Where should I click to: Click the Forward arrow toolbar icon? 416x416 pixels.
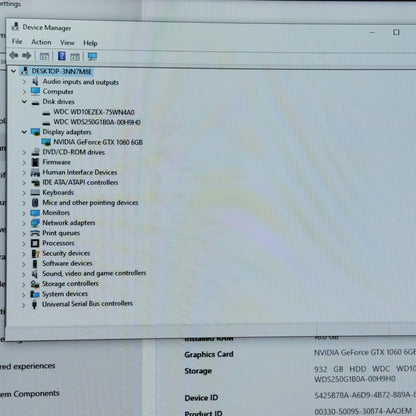(x=27, y=55)
